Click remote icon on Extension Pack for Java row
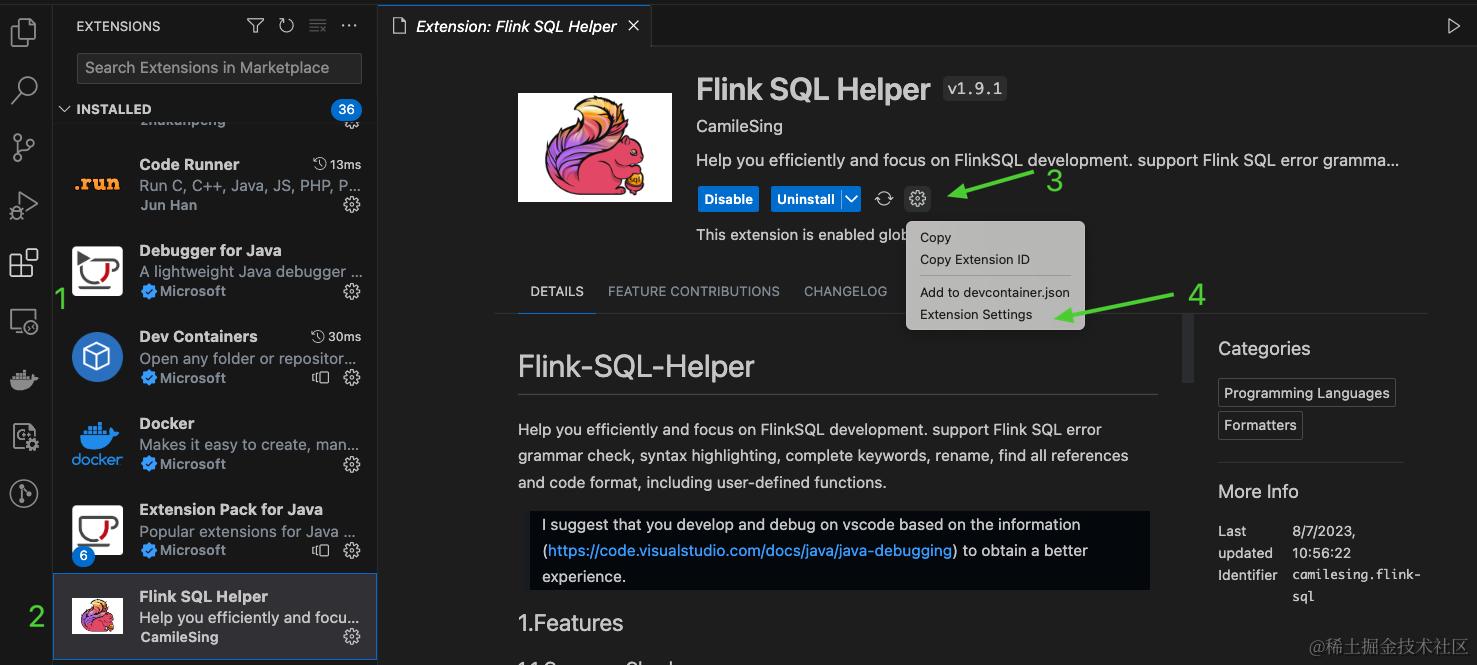 click(x=320, y=551)
